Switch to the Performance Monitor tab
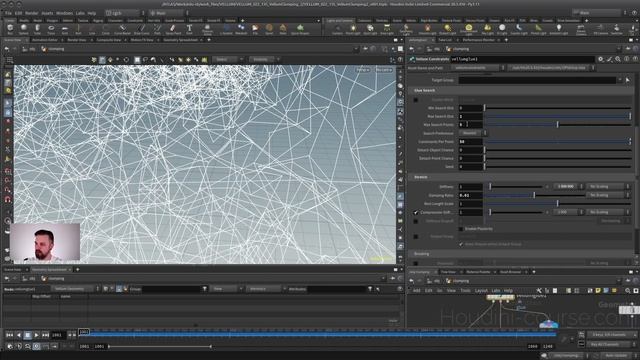 tap(478, 40)
